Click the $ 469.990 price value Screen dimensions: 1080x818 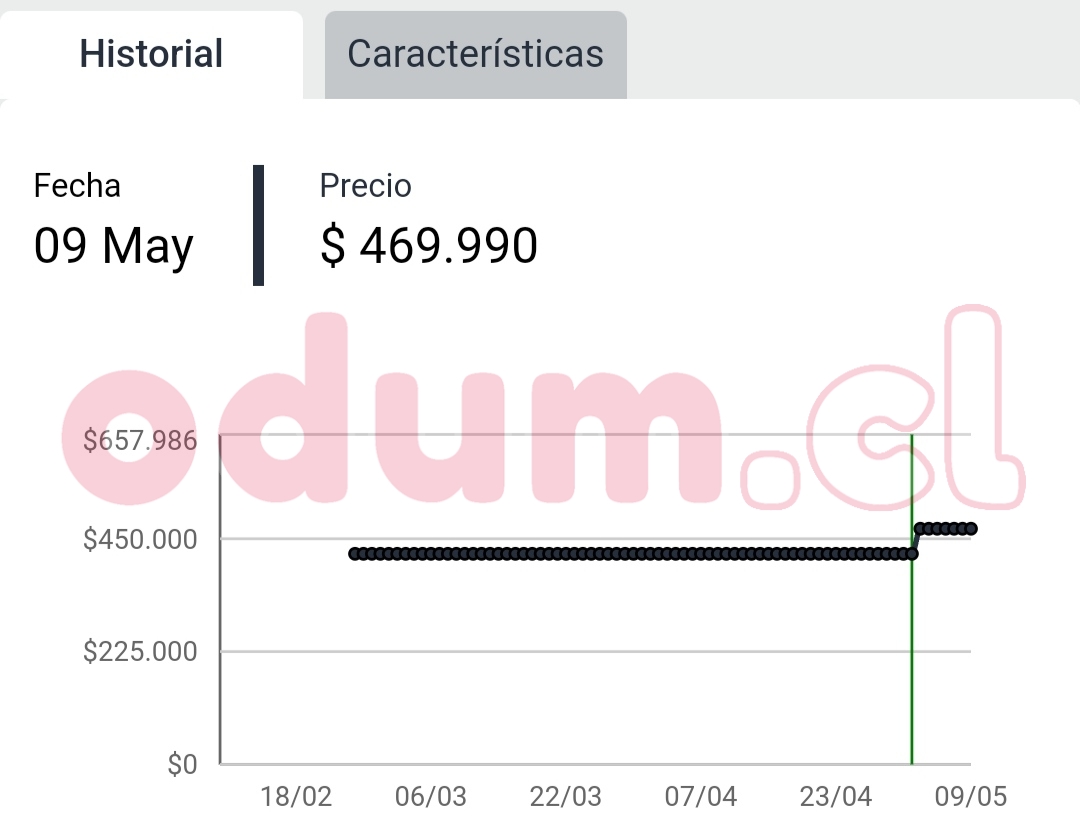(429, 246)
